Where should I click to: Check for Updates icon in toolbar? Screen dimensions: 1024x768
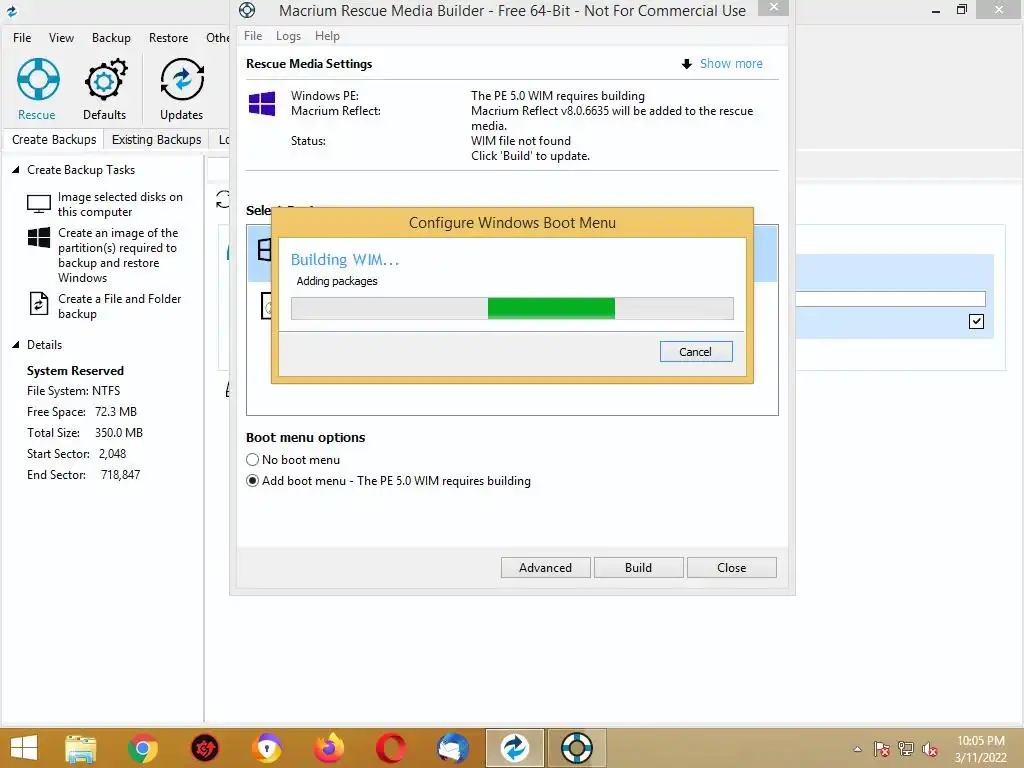click(182, 80)
